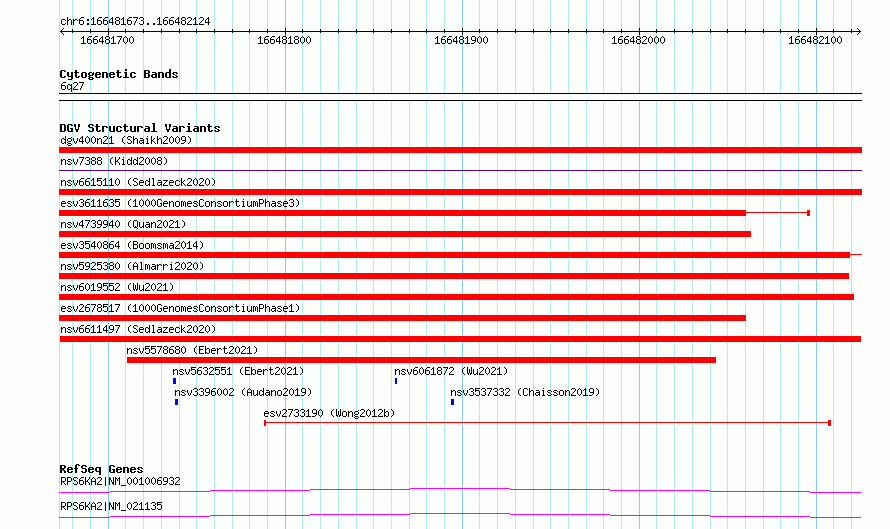Click esv2733190 (Wong2012b) variant label
Viewport: 890px width, 529px height.
point(329,413)
